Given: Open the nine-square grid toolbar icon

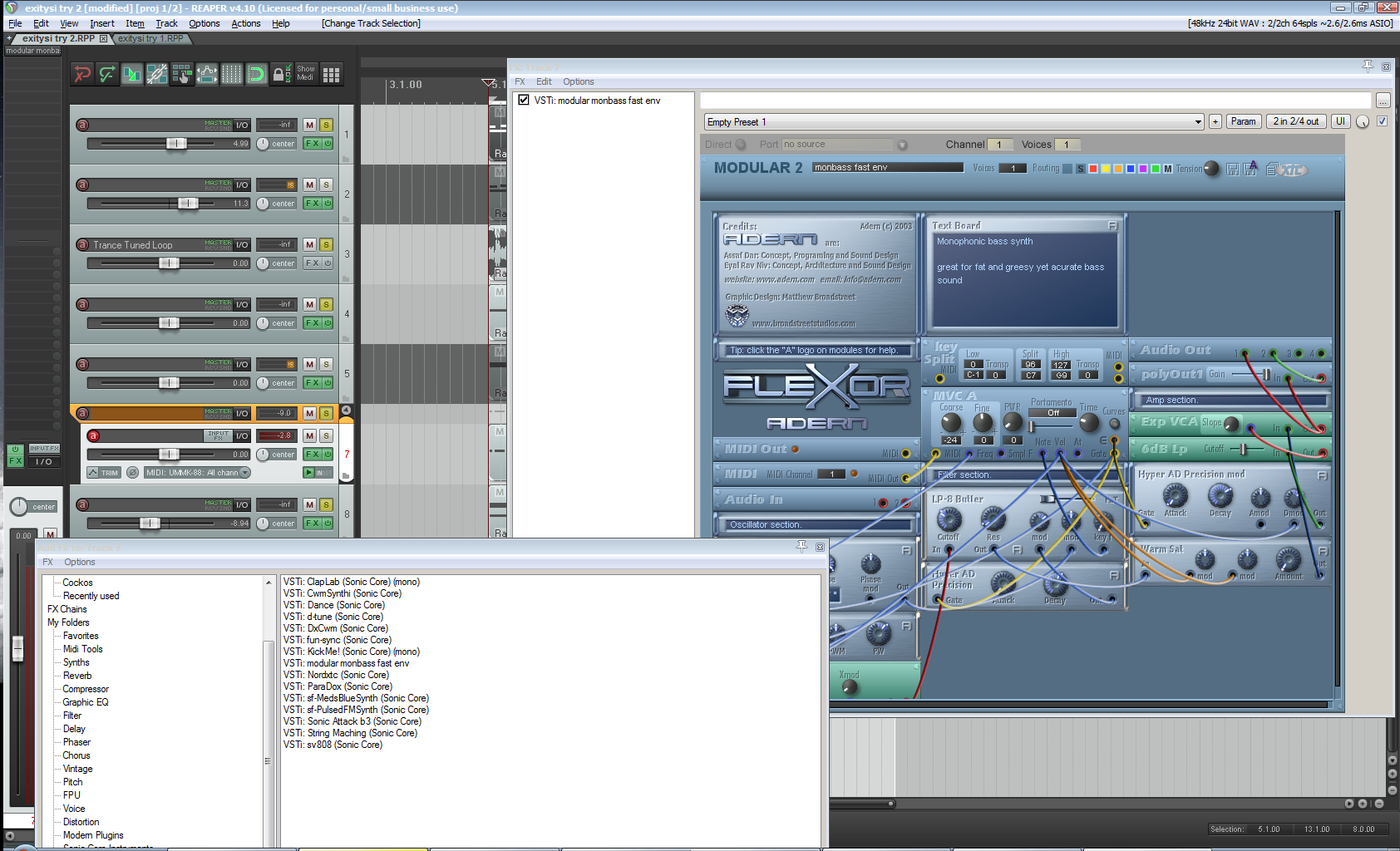Looking at the screenshot, I should (x=331, y=74).
